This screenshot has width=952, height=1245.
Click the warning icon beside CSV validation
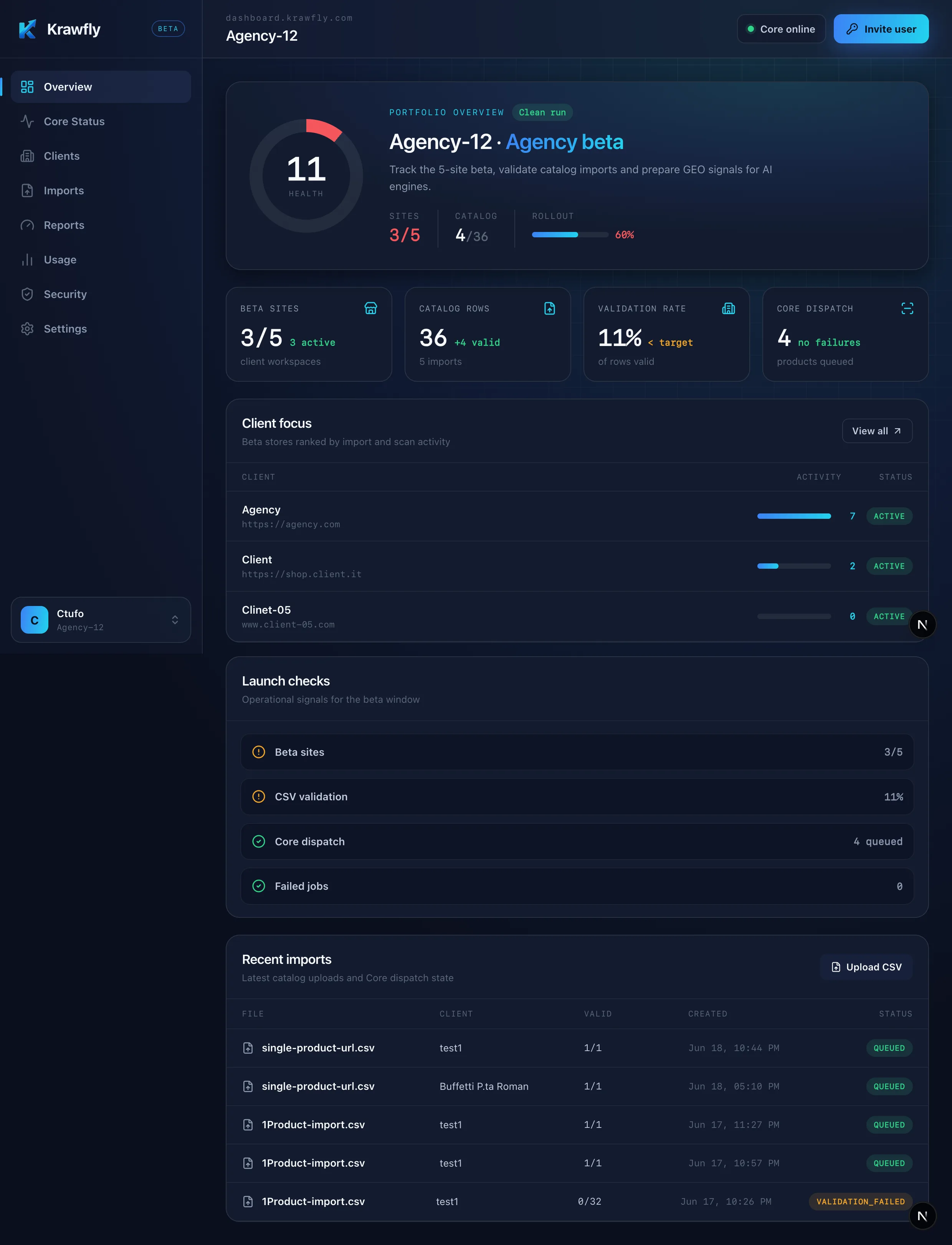pyautogui.click(x=258, y=796)
